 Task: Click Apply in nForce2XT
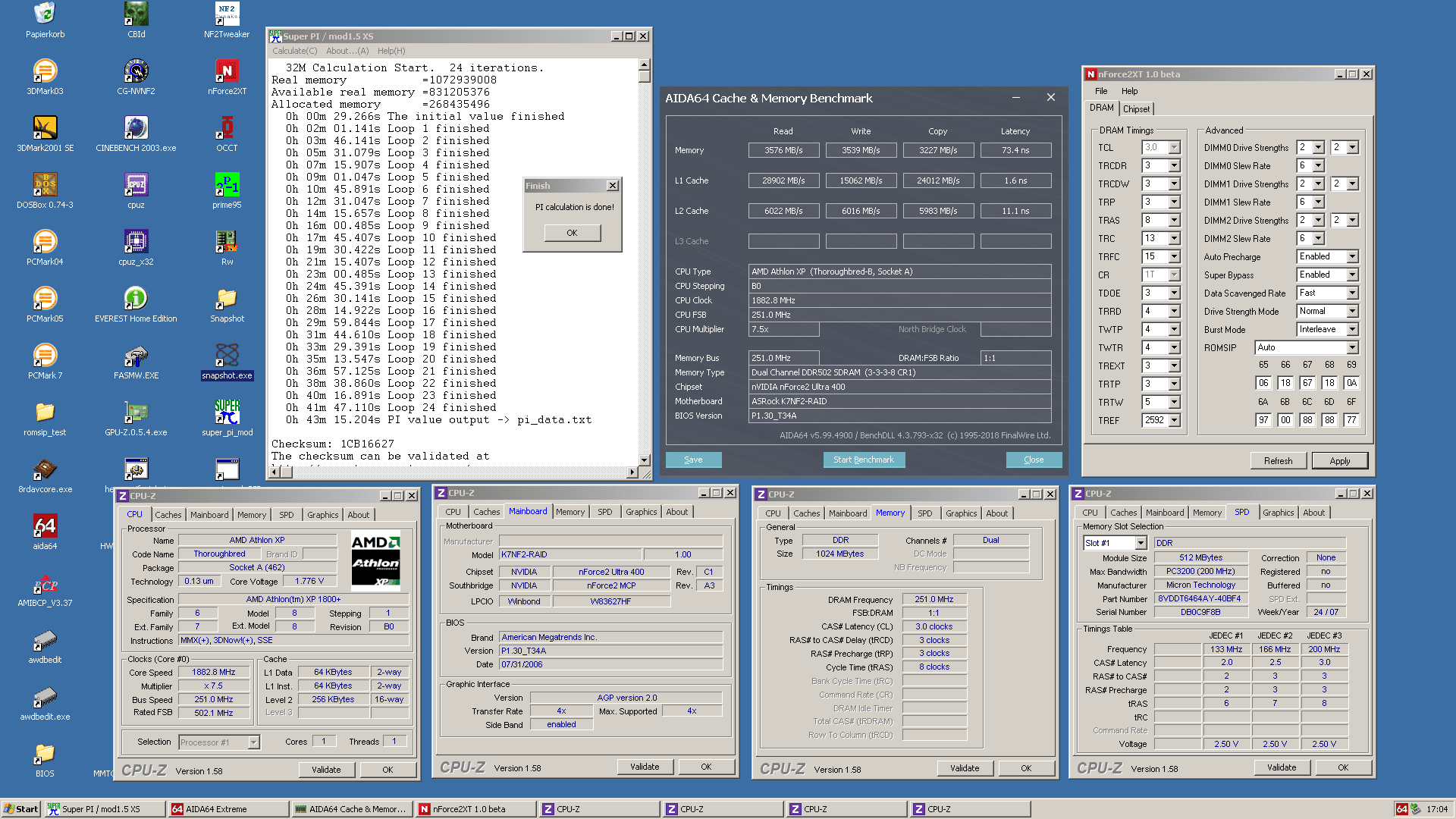point(1340,461)
